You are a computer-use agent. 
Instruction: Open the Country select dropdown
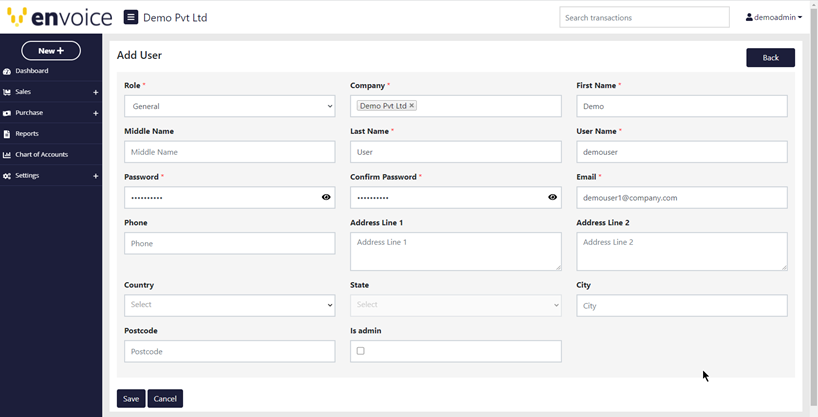(x=229, y=305)
